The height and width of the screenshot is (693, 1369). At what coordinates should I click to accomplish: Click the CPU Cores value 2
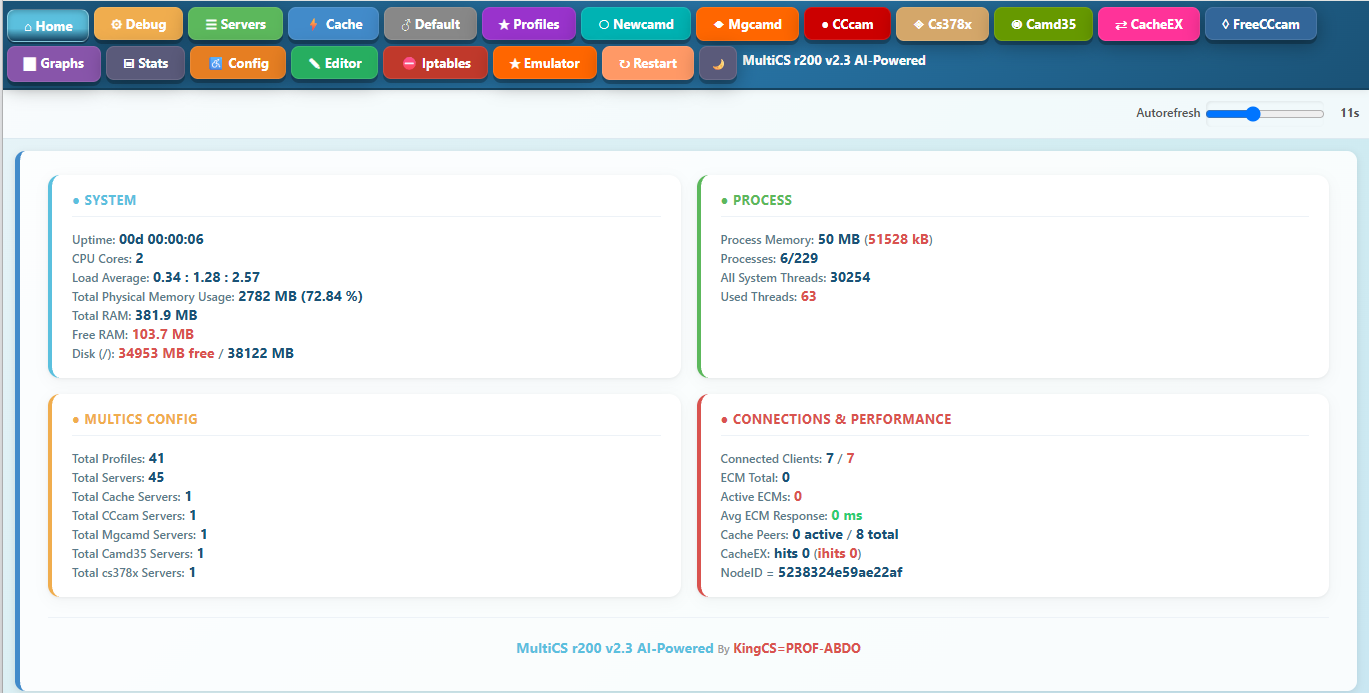click(140, 258)
